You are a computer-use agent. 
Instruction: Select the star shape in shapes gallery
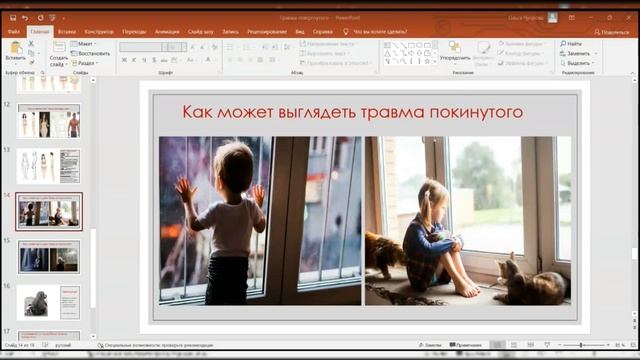pyautogui.click(x=427, y=61)
